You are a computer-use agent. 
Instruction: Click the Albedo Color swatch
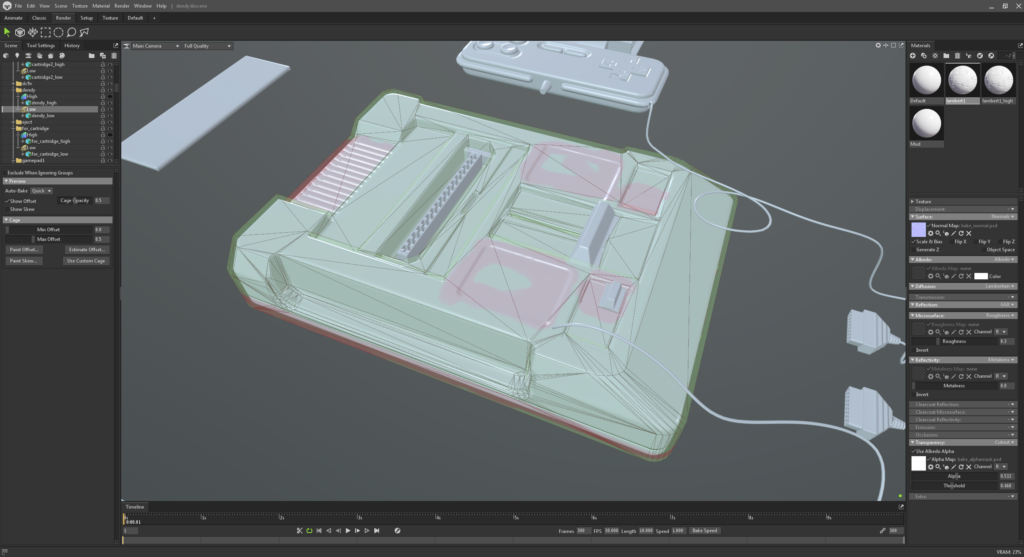pos(980,276)
